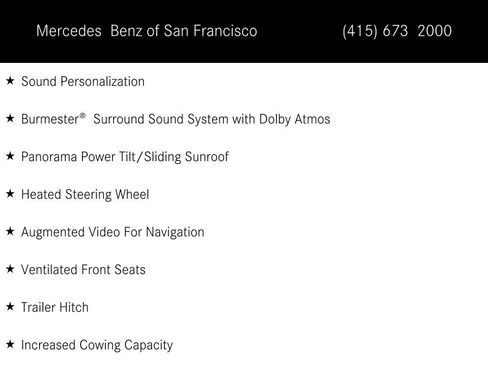Click the Ventilated Front Seats text
The width and height of the screenshot is (488, 366).
point(83,270)
